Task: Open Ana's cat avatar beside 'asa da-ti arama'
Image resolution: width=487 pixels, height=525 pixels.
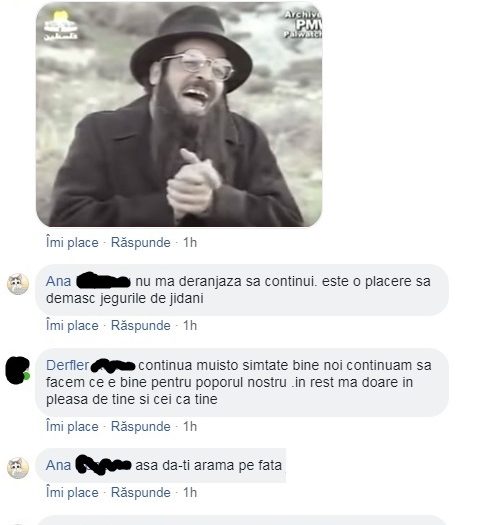Action: tap(18, 468)
